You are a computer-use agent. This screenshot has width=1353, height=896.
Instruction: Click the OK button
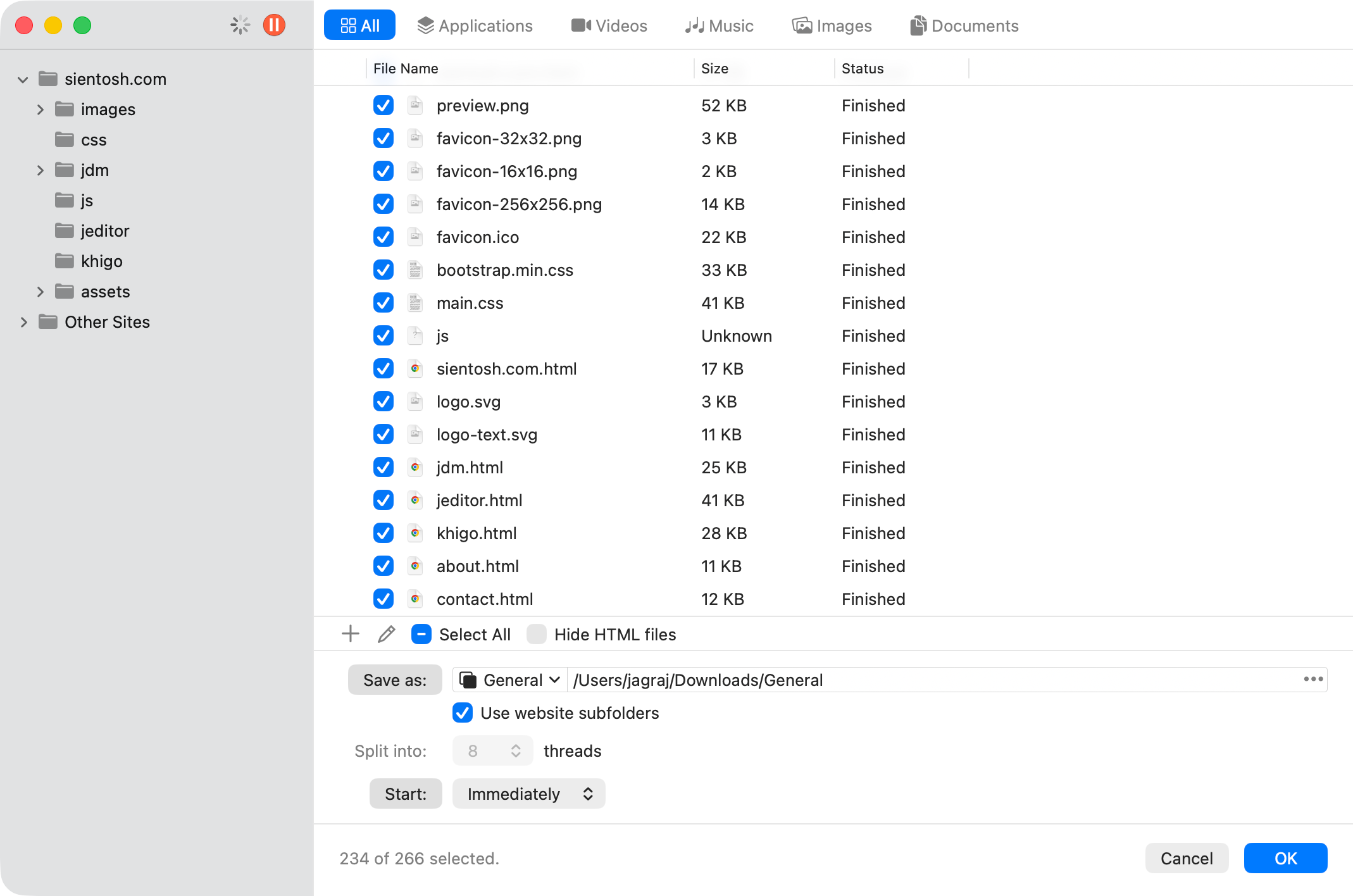1285,858
